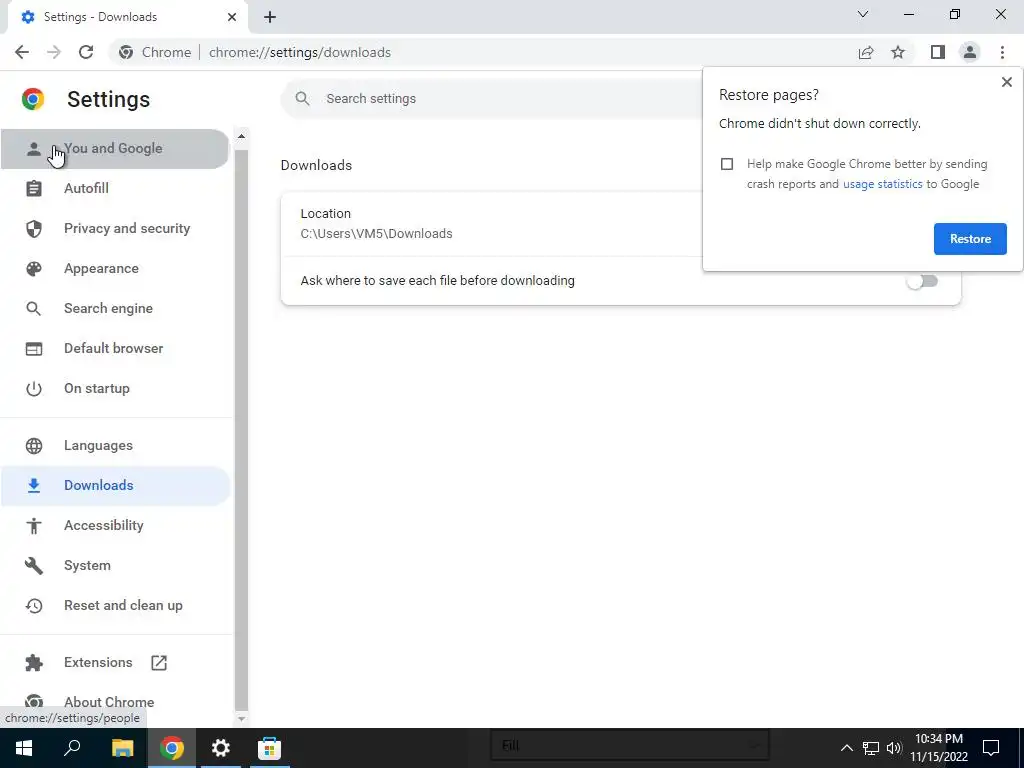Open Autofill settings
The height and width of the screenshot is (768, 1024).
point(115,189)
